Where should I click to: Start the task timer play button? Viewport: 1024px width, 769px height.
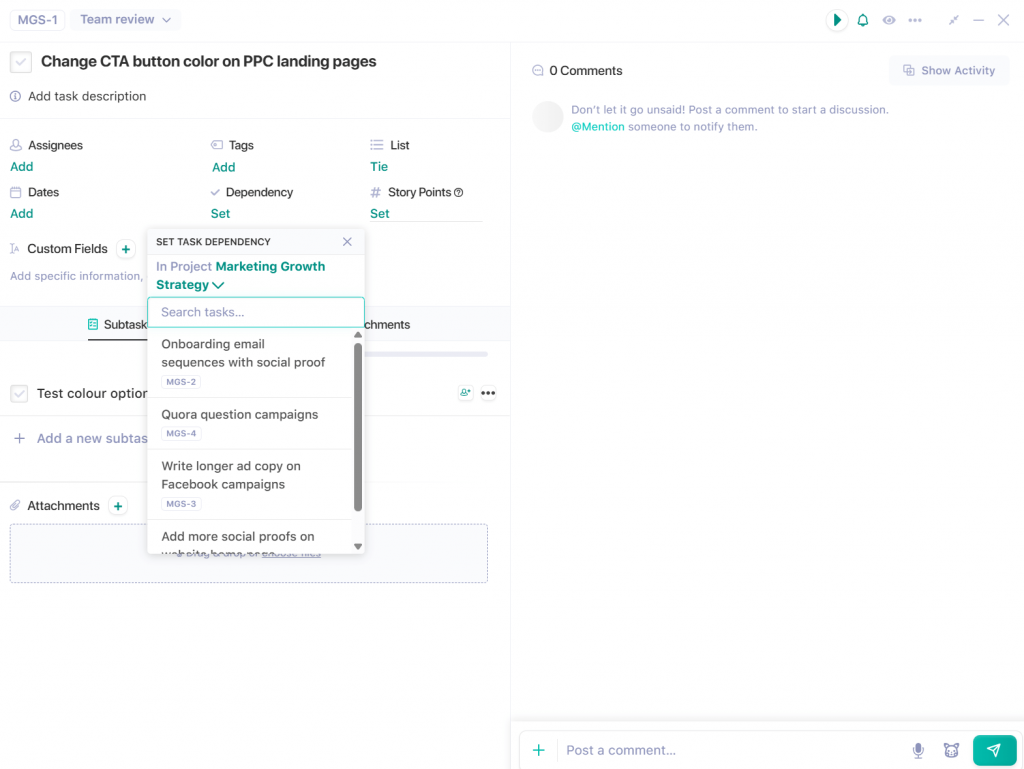coord(837,20)
